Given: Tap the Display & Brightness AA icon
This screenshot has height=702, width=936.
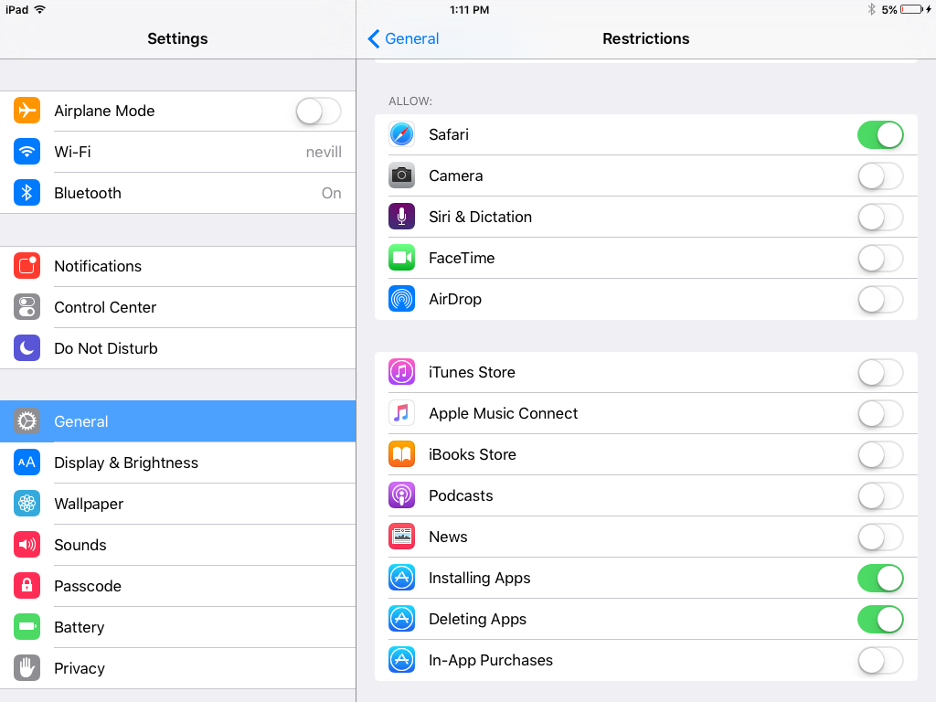Looking at the screenshot, I should [x=27, y=463].
